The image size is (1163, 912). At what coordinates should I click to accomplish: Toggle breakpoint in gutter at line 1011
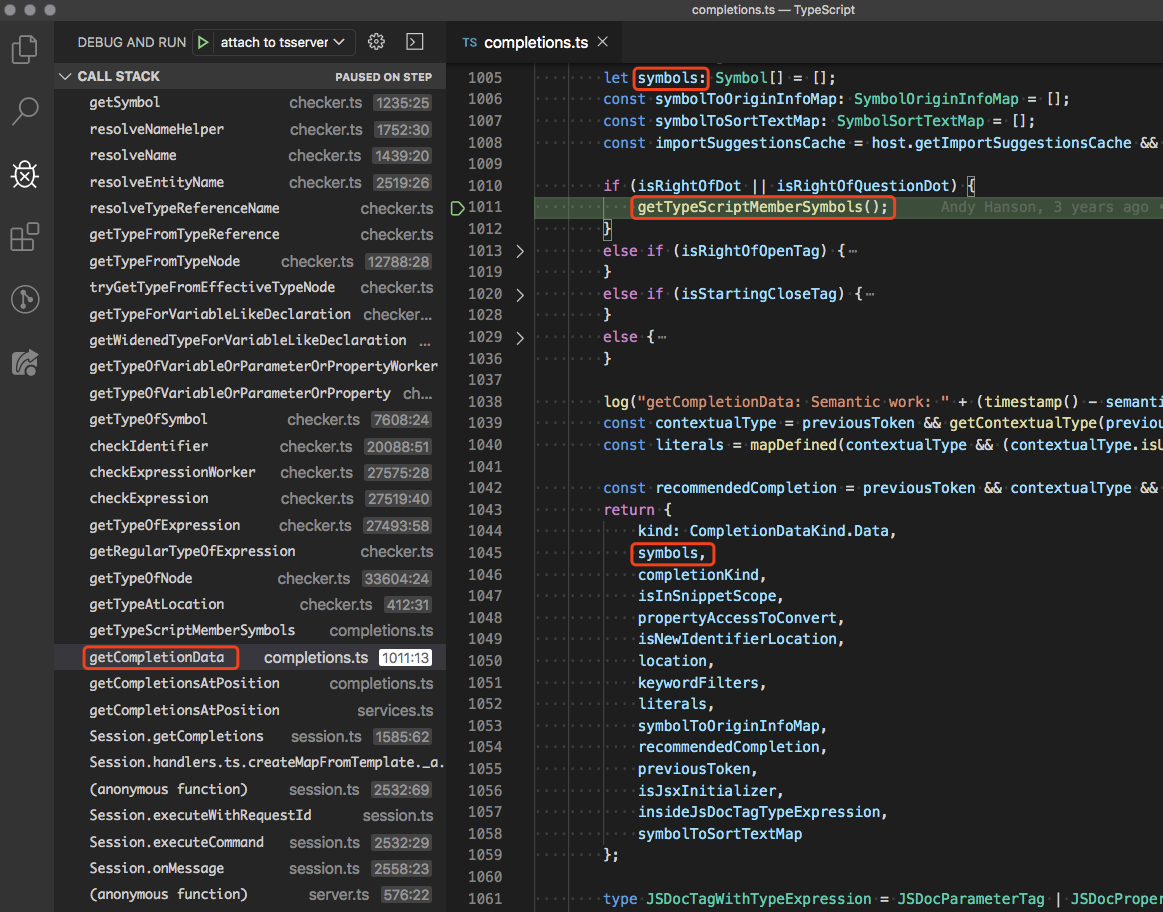[458, 208]
